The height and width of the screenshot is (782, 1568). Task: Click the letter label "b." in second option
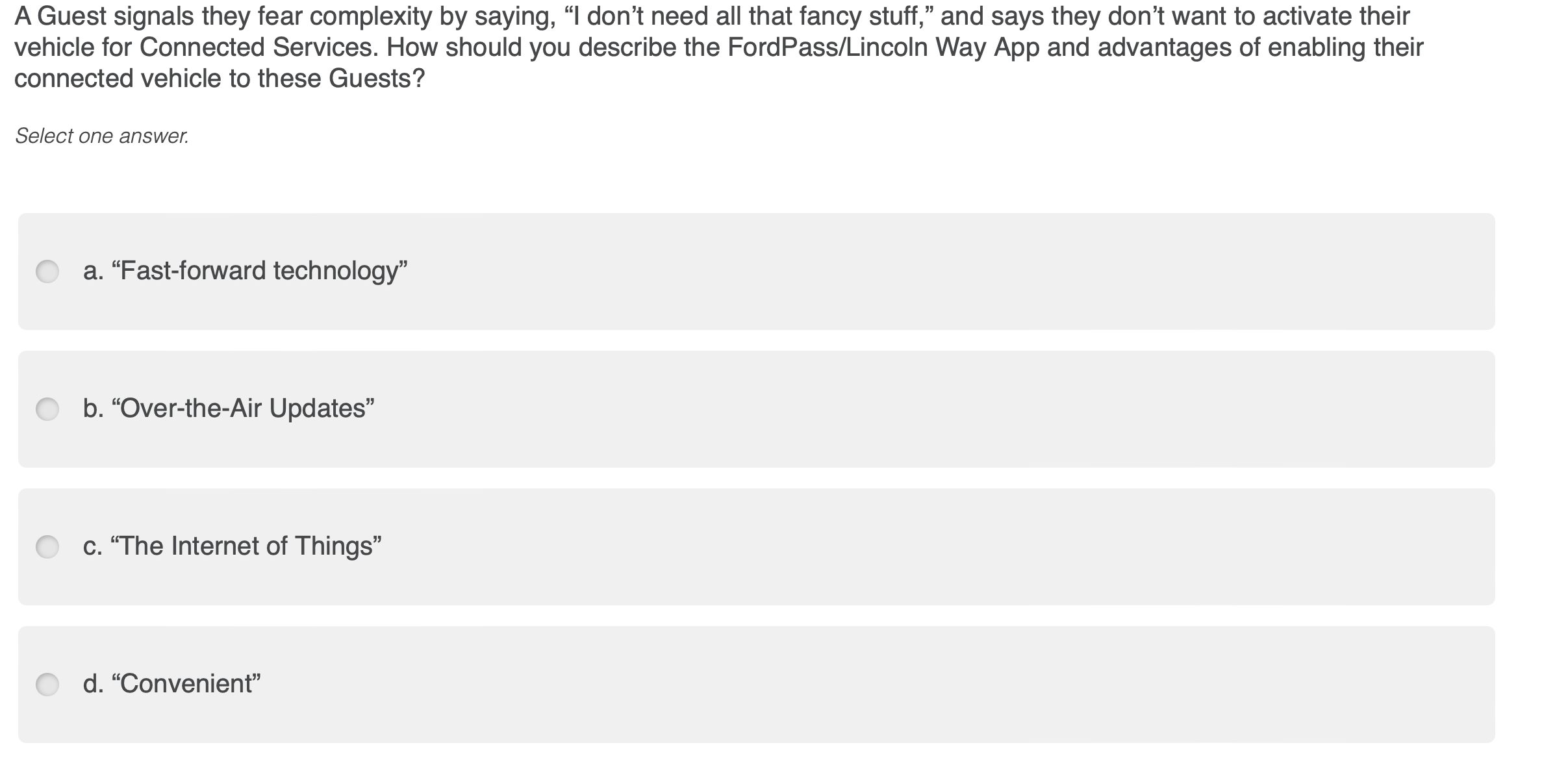tap(93, 408)
